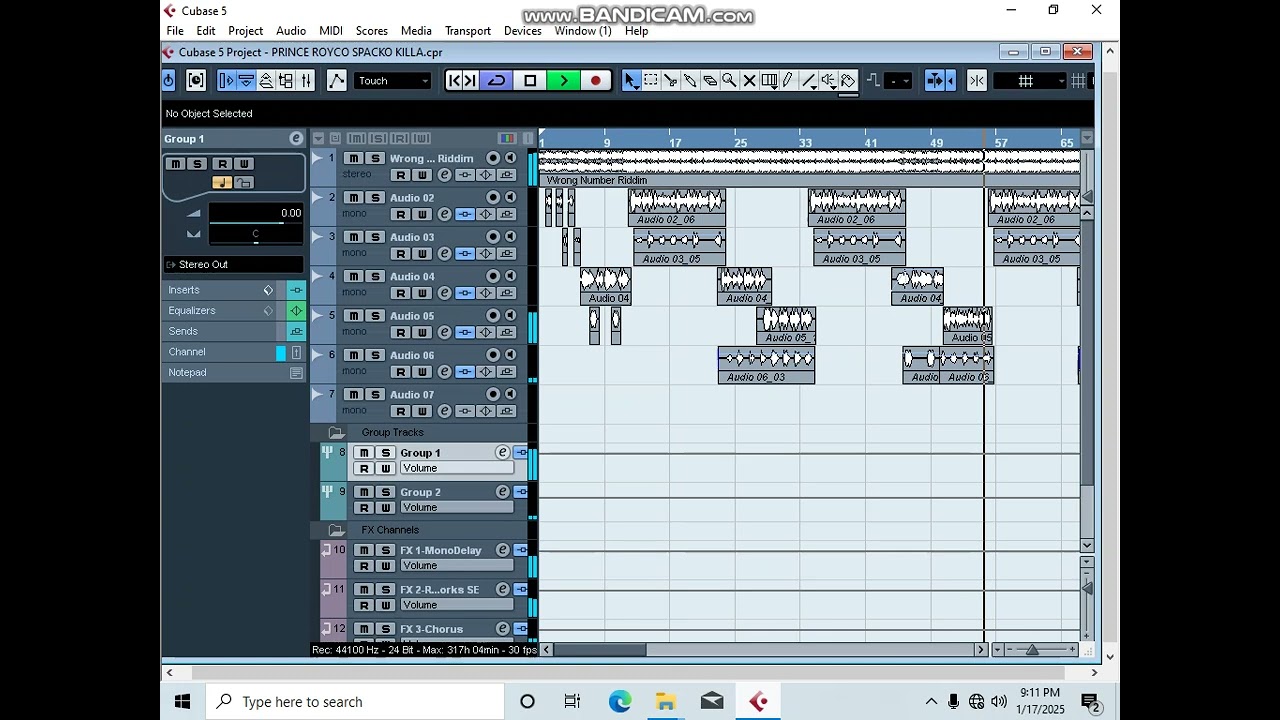
Task: Open Group 1 Volume automation parameter dropdown
Action: pyautogui.click(x=457, y=469)
